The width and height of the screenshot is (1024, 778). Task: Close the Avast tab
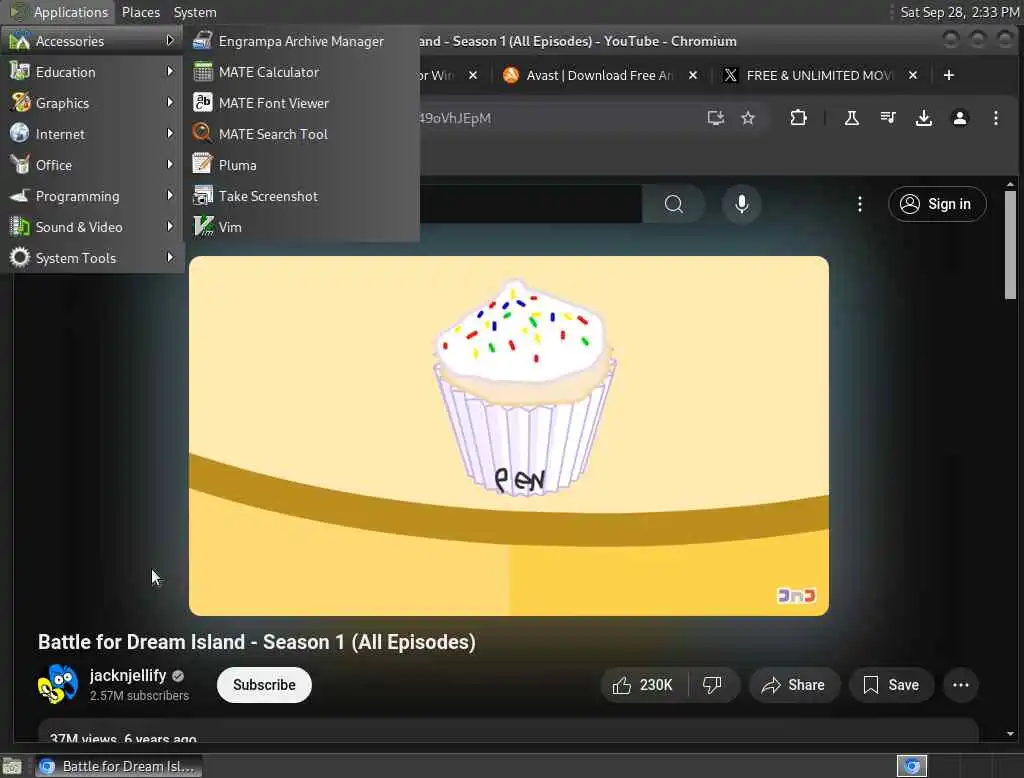point(693,75)
